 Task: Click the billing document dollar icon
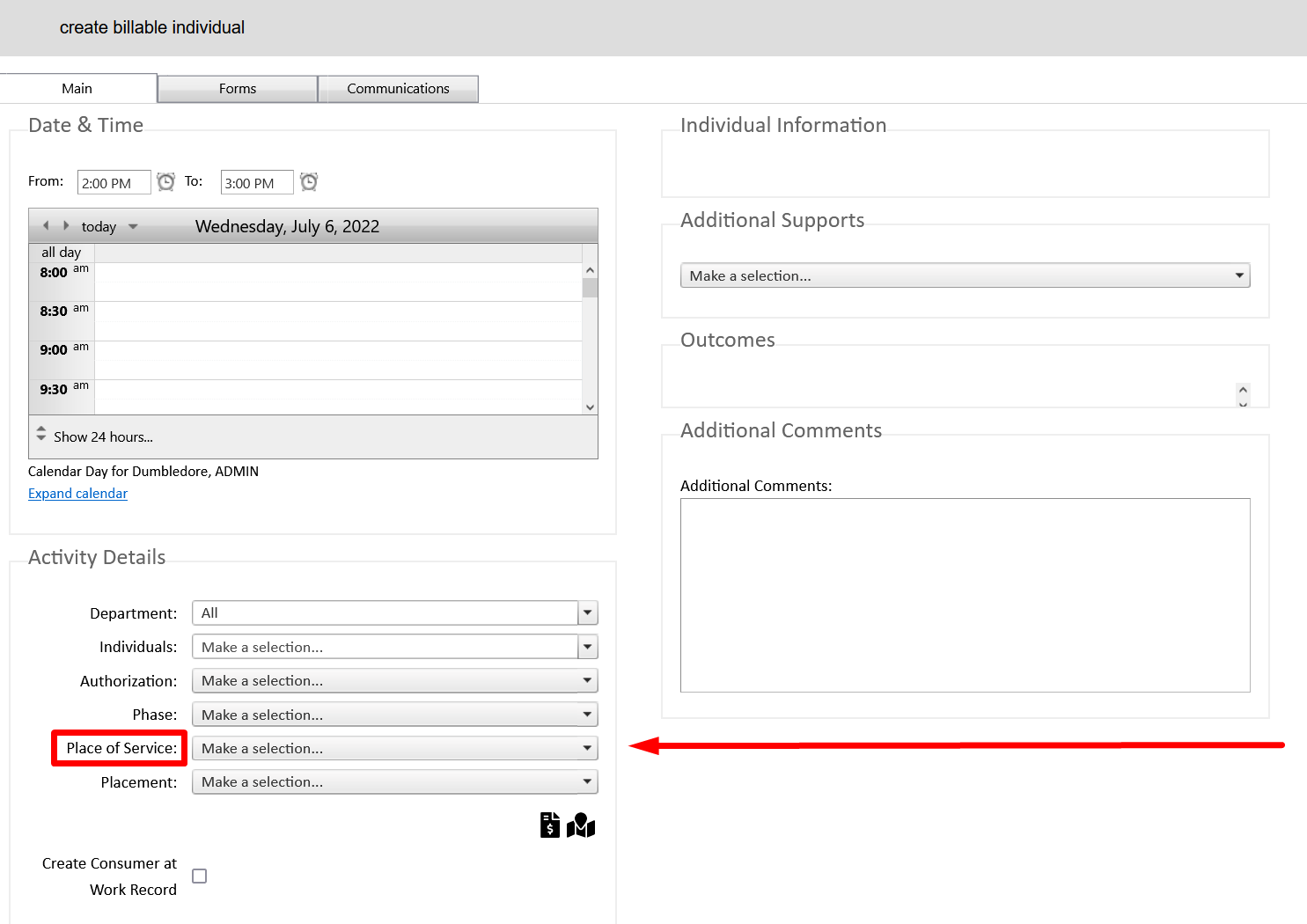point(550,825)
